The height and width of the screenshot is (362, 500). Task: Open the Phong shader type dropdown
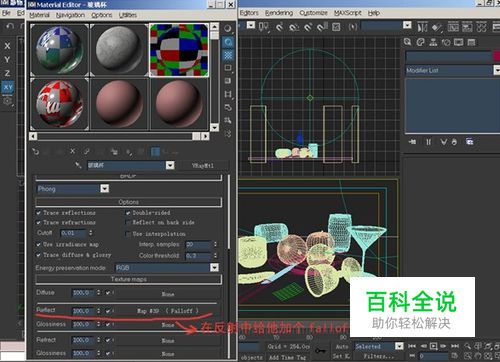73,189
